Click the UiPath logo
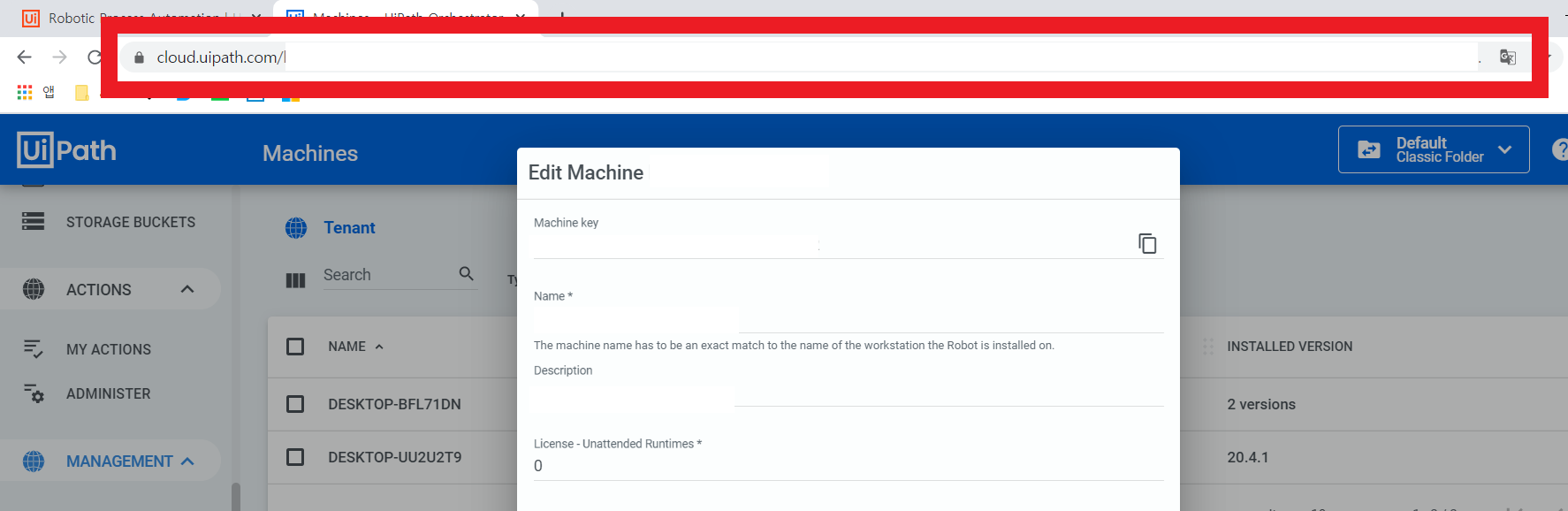The image size is (1568, 511). click(x=66, y=150)
